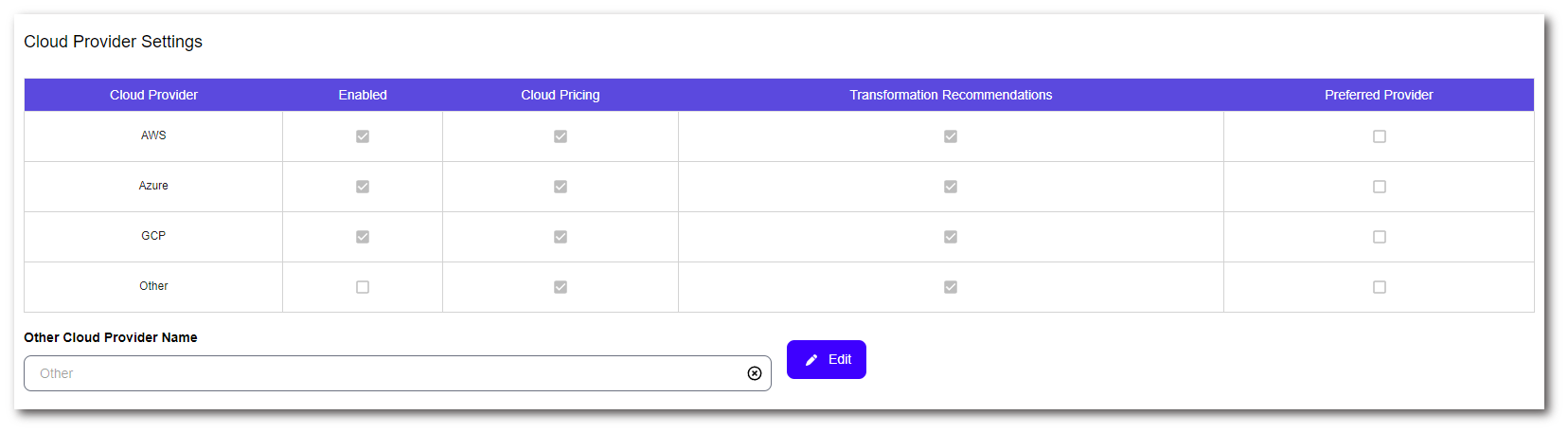
Task: Toggle GCP Cloud Pricing checkbox
Action: 561,237
